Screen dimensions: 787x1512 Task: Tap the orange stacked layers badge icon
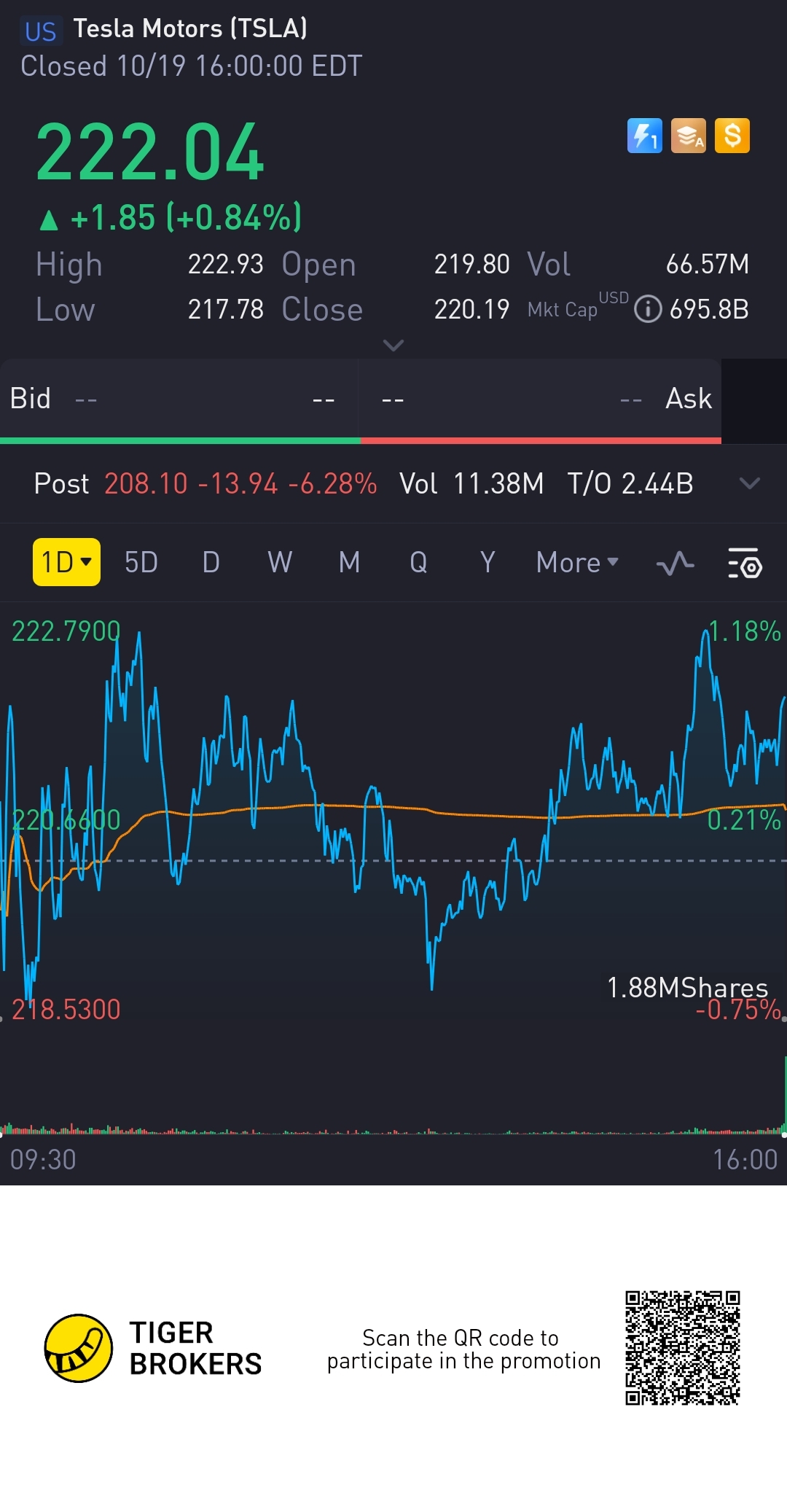(x=689, y=136)
